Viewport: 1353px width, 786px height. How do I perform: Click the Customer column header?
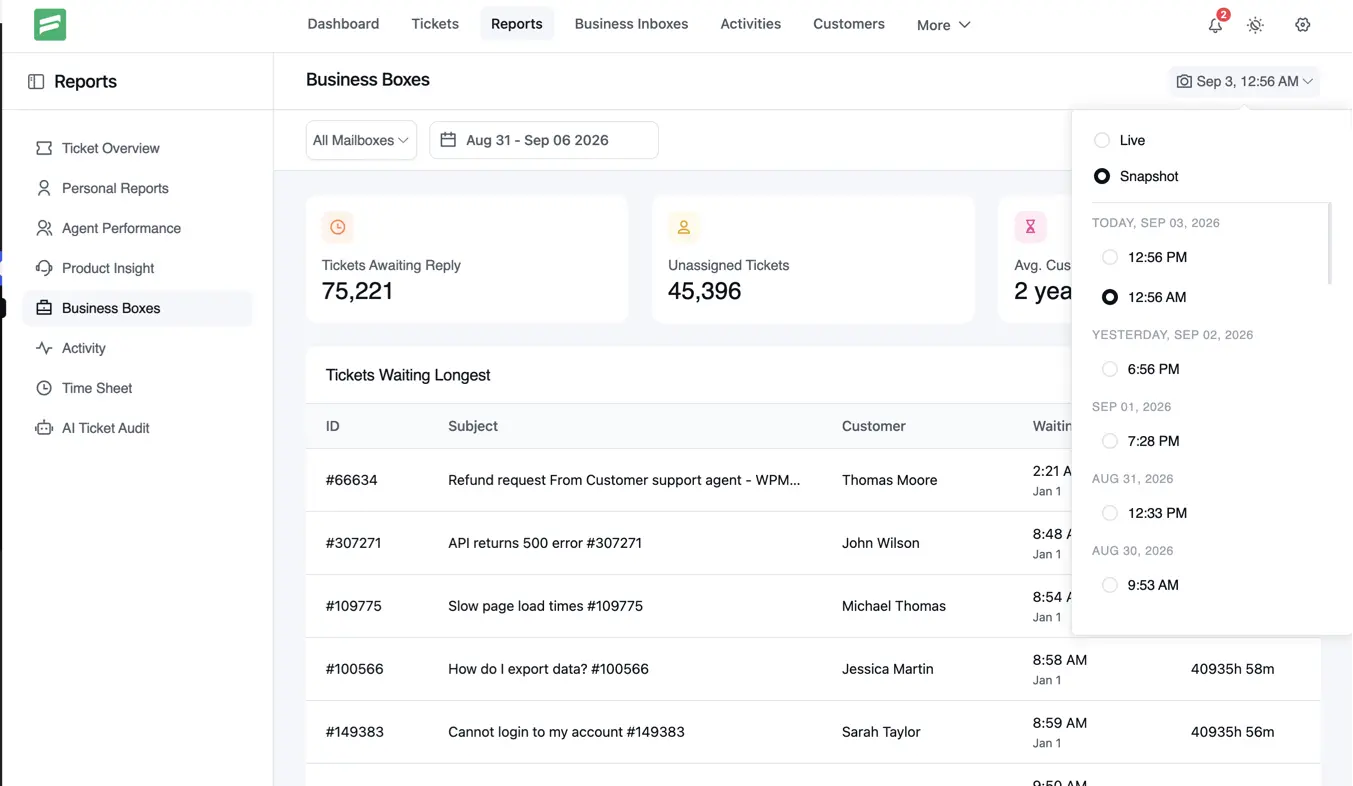click(x=873, y=426)
